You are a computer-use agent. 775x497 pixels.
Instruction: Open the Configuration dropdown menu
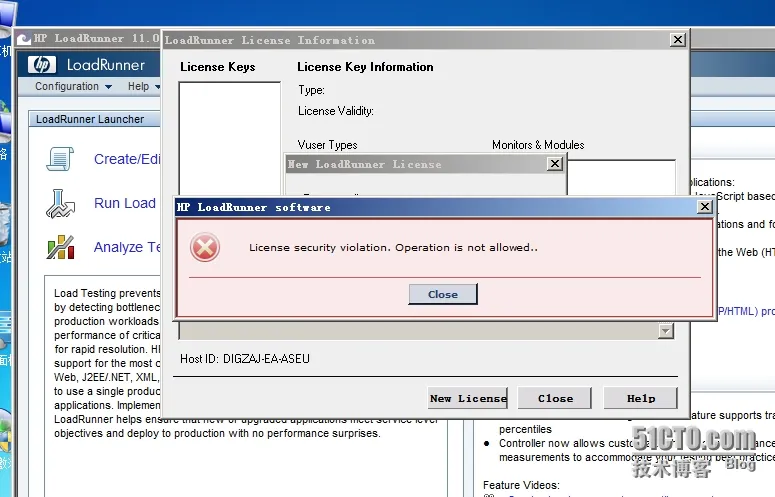73,86
